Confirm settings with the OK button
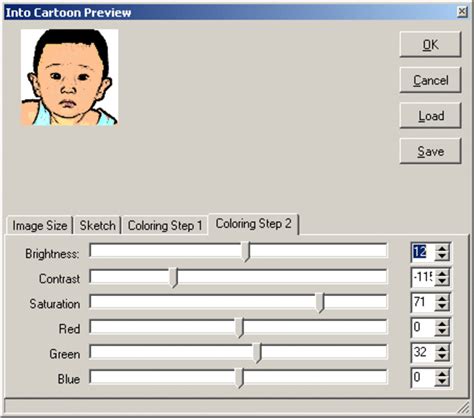Viewport: 474px width, 418px height. (430, 44)
